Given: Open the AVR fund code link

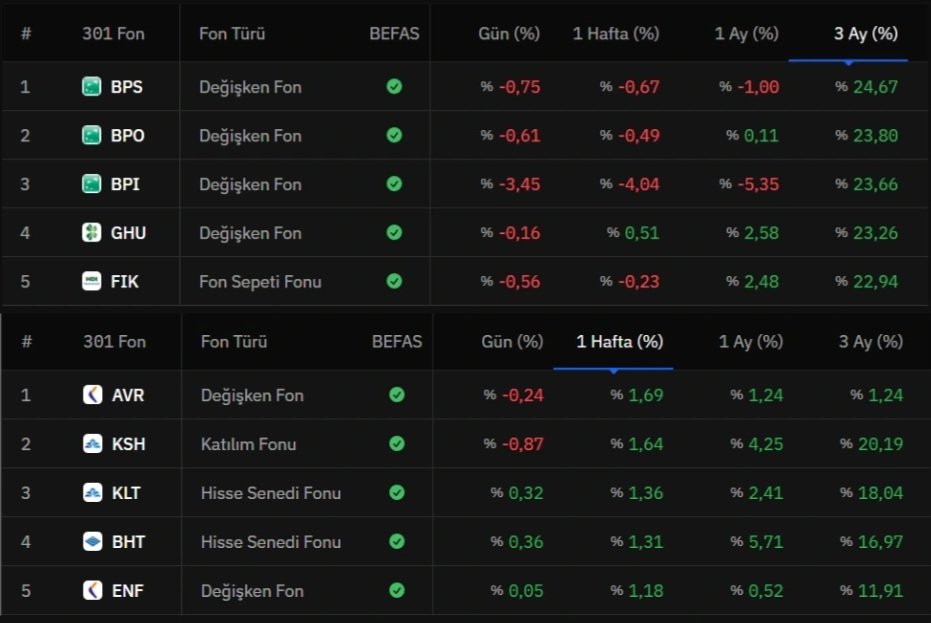Looking at the screenshot, I should coord(128,395).
